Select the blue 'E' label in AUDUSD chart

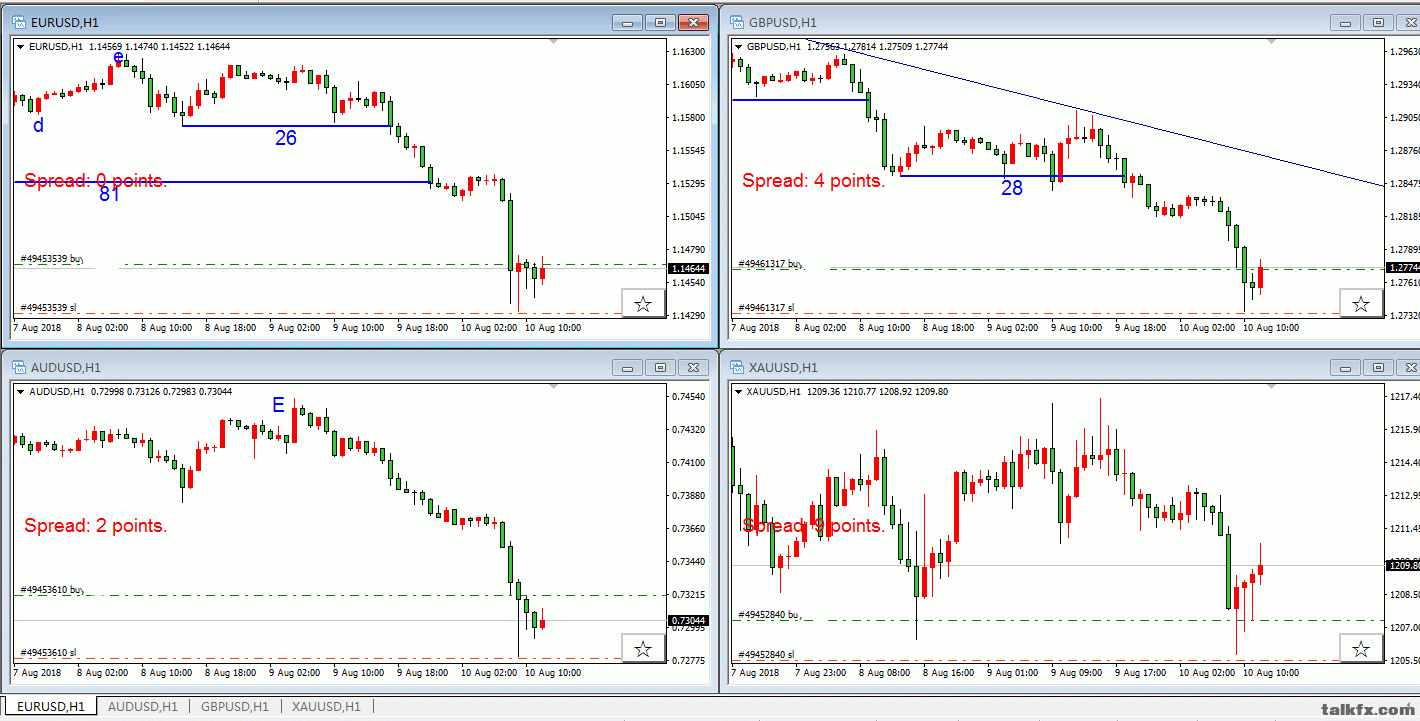tap(279, 405)
